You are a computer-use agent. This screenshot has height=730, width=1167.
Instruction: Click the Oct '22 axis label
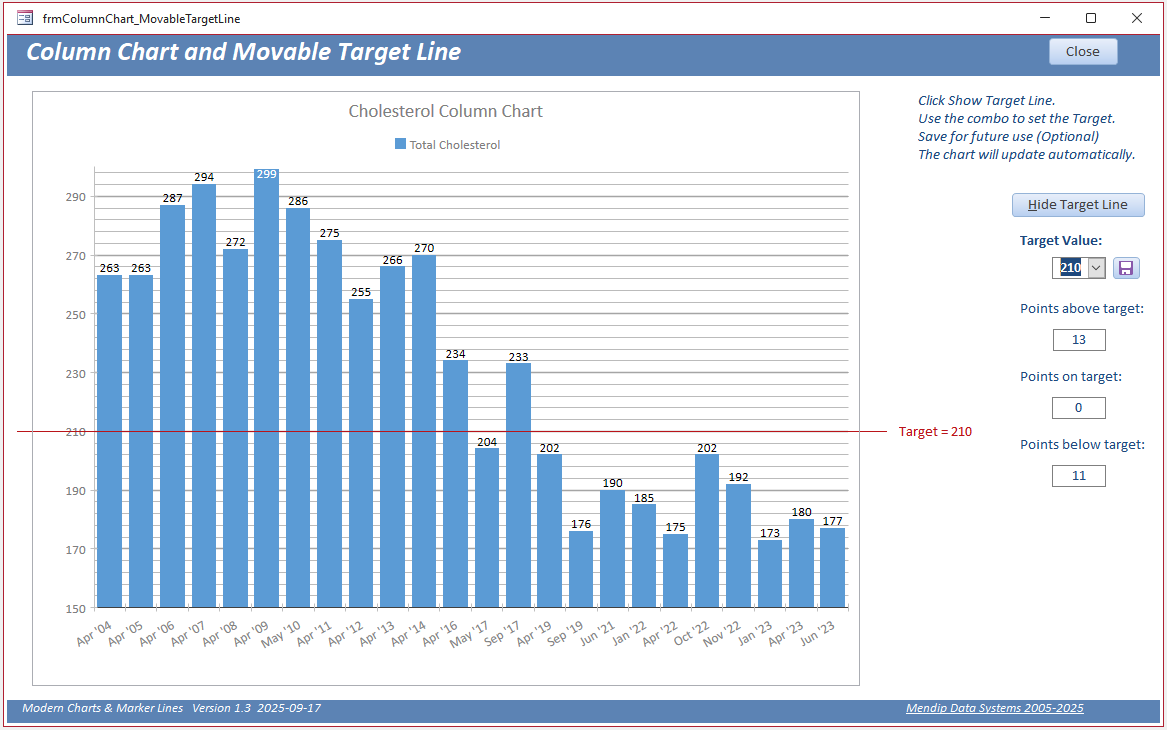[691, 633]
